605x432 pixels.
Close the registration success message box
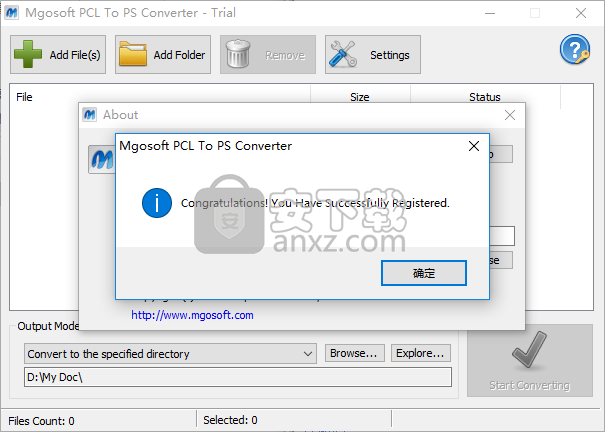coord(474,146)
